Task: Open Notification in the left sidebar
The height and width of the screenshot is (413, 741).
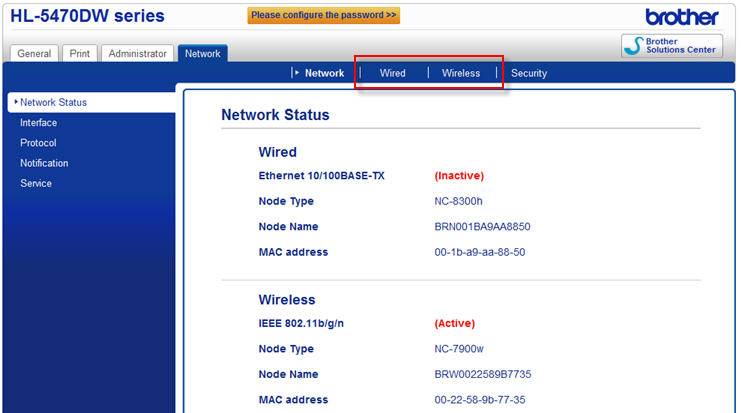Action: [44, 163]
